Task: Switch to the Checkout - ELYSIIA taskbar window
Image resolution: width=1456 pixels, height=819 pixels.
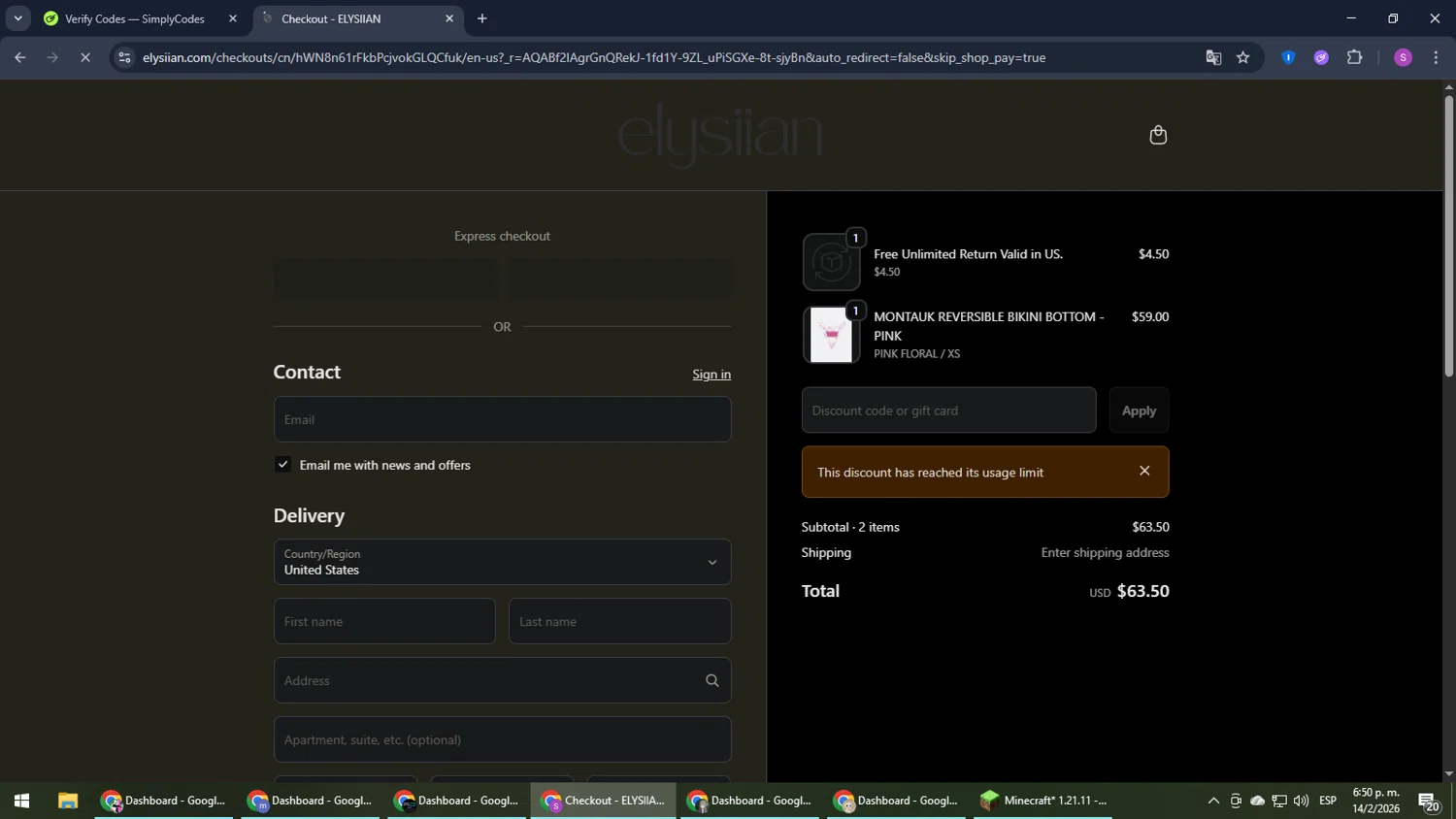Action: coord(604,801)
